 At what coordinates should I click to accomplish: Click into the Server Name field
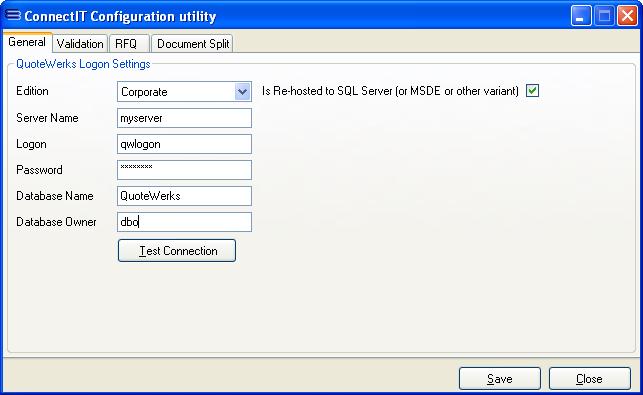pos(184,118)
